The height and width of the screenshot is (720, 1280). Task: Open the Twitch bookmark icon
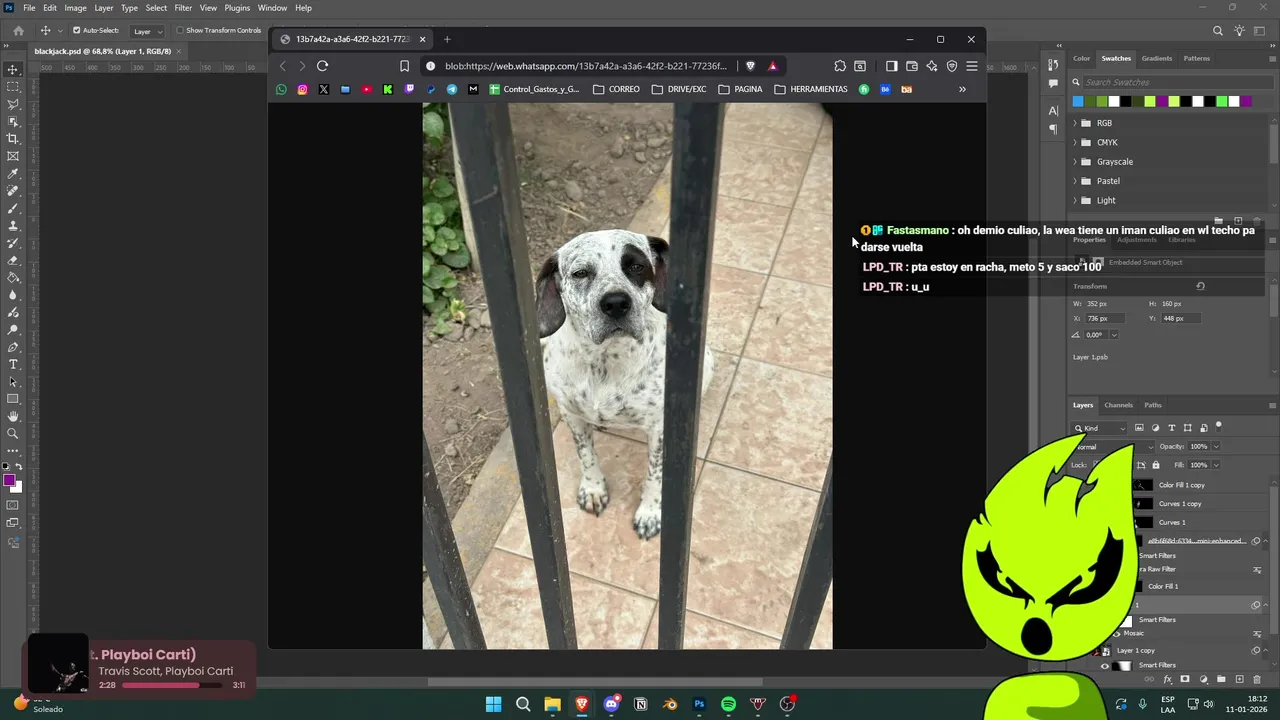[x=409, y=89]
